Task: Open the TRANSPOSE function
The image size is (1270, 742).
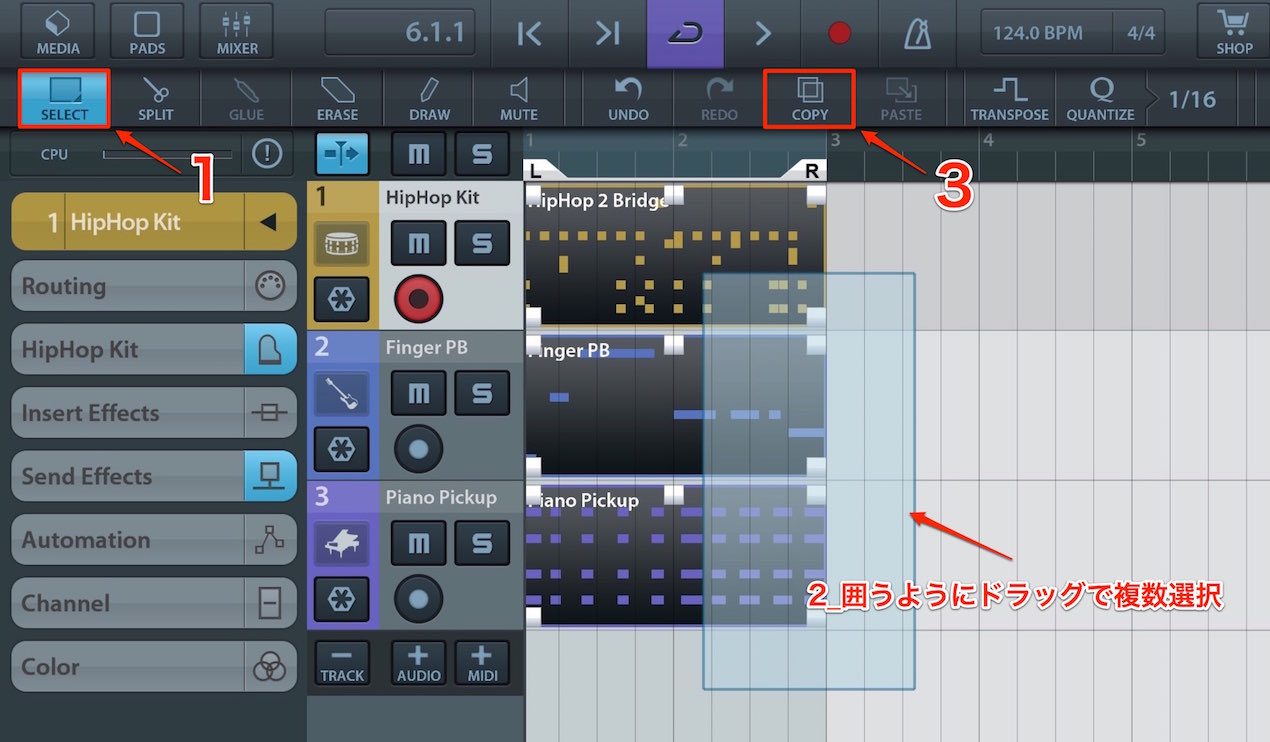Action: (1009, 98)
